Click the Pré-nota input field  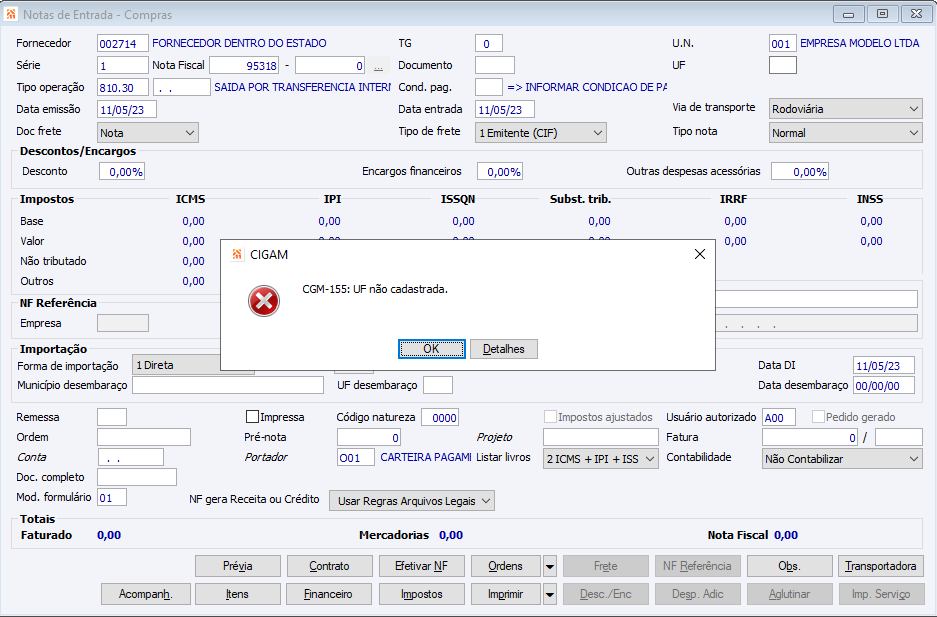(369, 437)
